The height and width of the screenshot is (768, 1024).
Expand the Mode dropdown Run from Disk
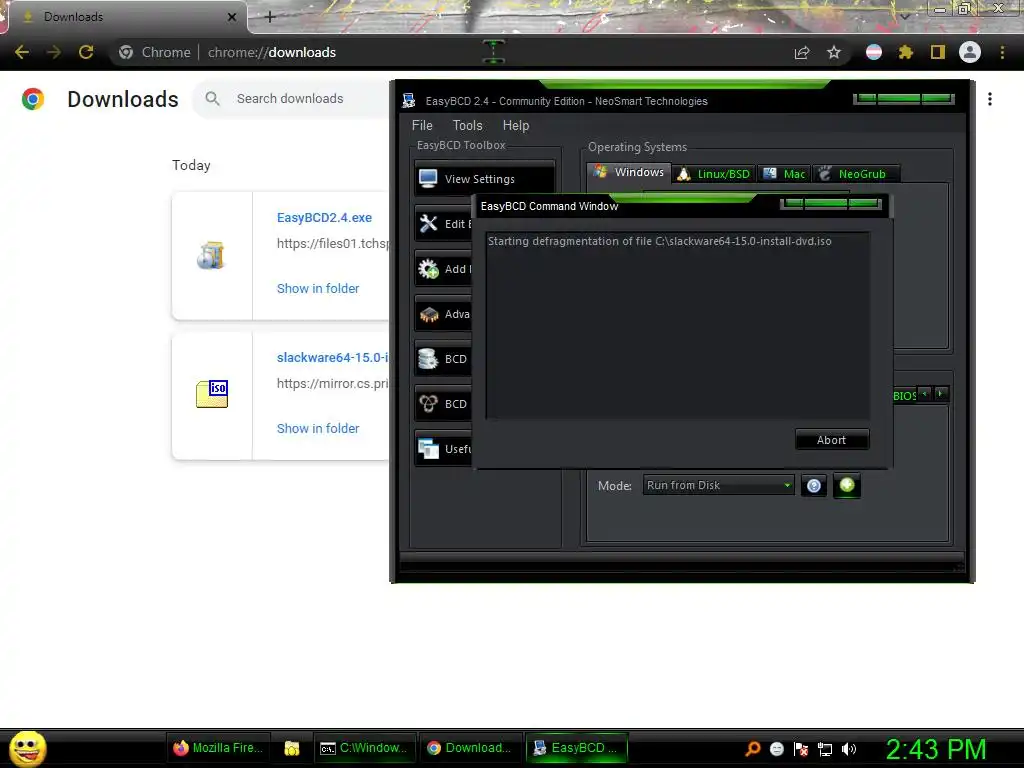[x=718, y=485]
